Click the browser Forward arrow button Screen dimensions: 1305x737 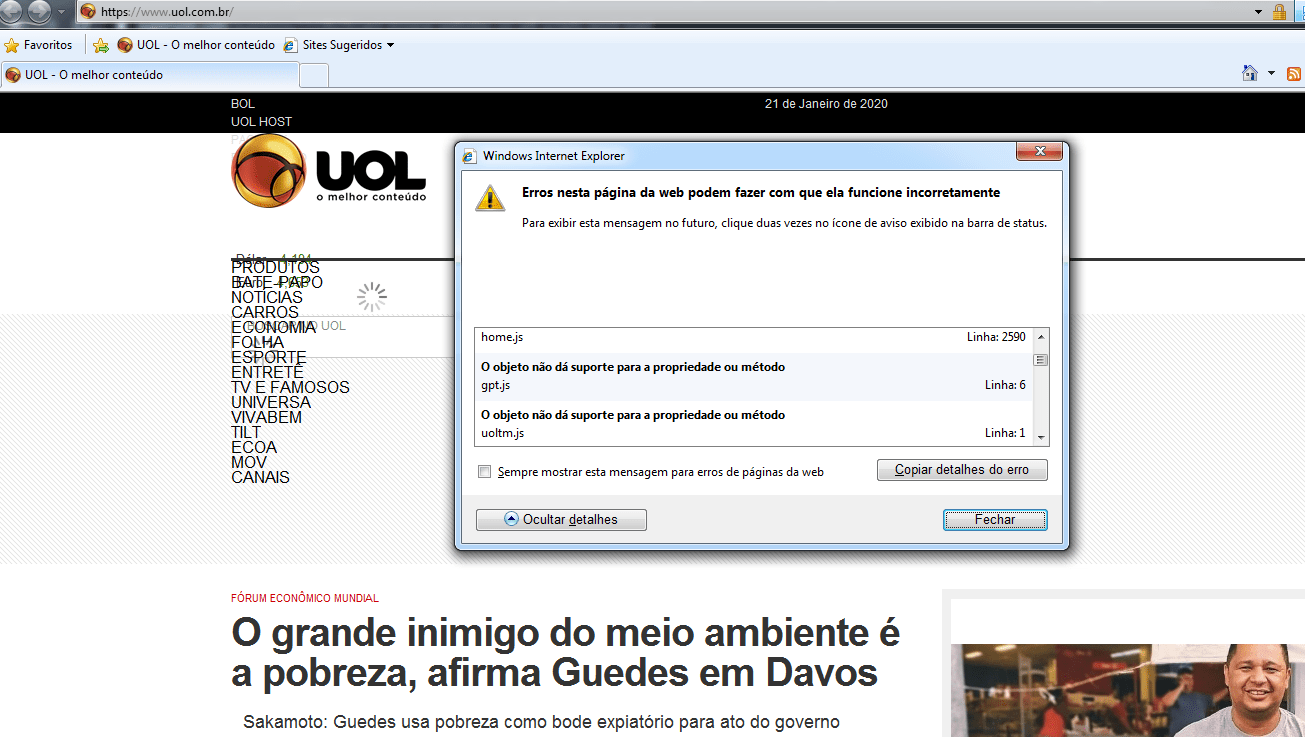[40, 11]
